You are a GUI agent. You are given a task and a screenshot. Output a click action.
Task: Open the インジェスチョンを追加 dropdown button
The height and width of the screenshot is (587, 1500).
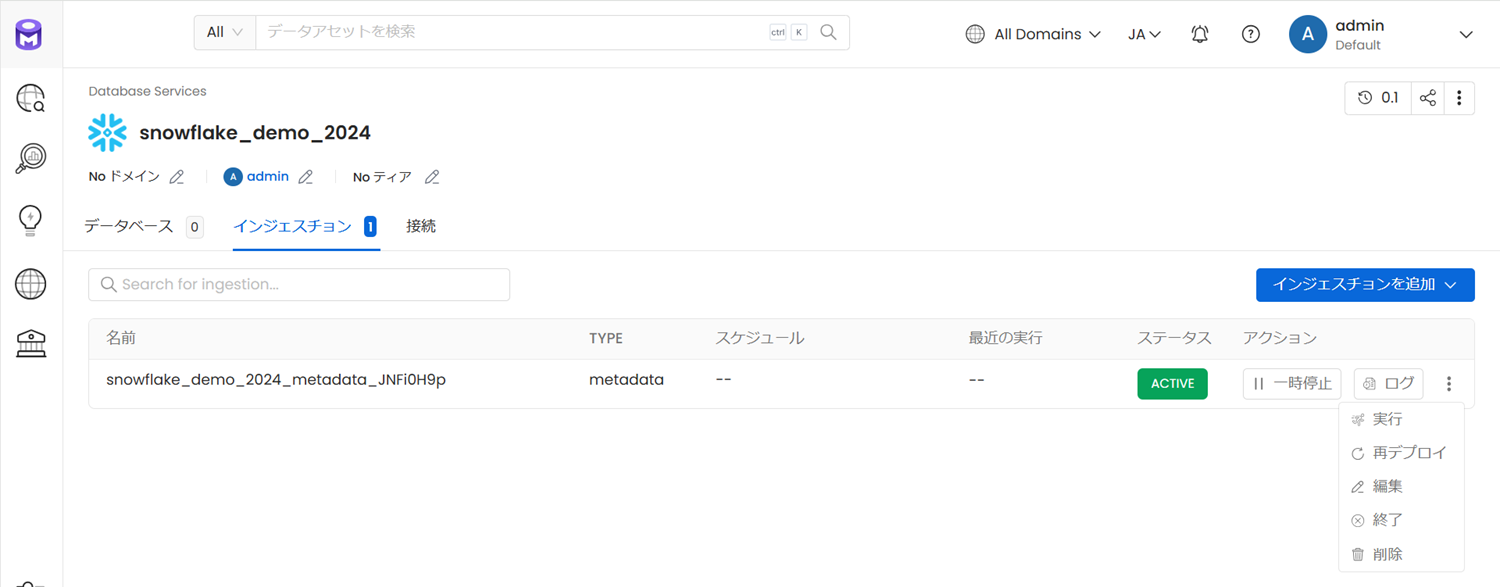pos(1365,285)
